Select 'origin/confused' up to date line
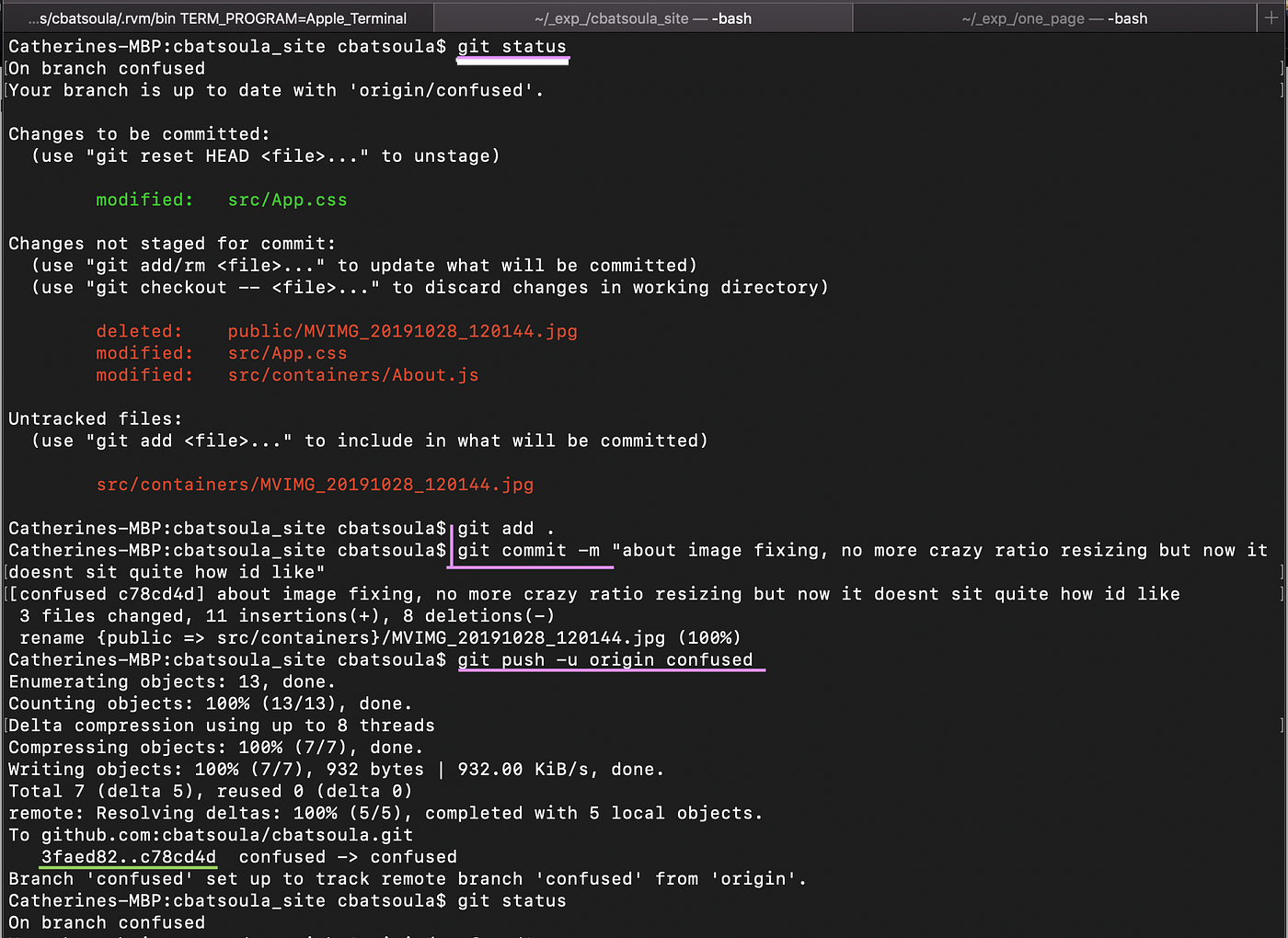 (x=276, y=90)
